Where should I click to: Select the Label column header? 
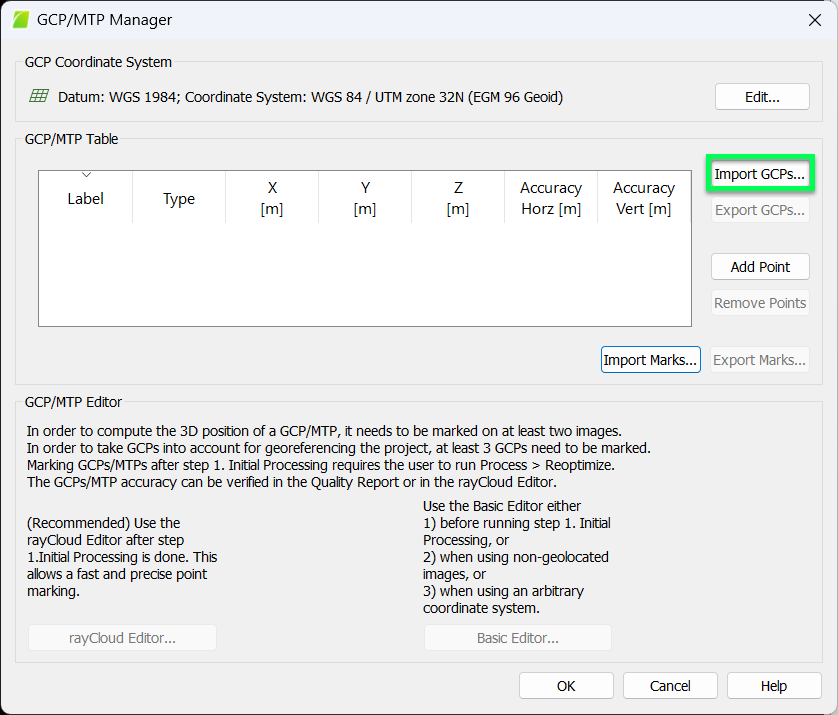point(85,198)
